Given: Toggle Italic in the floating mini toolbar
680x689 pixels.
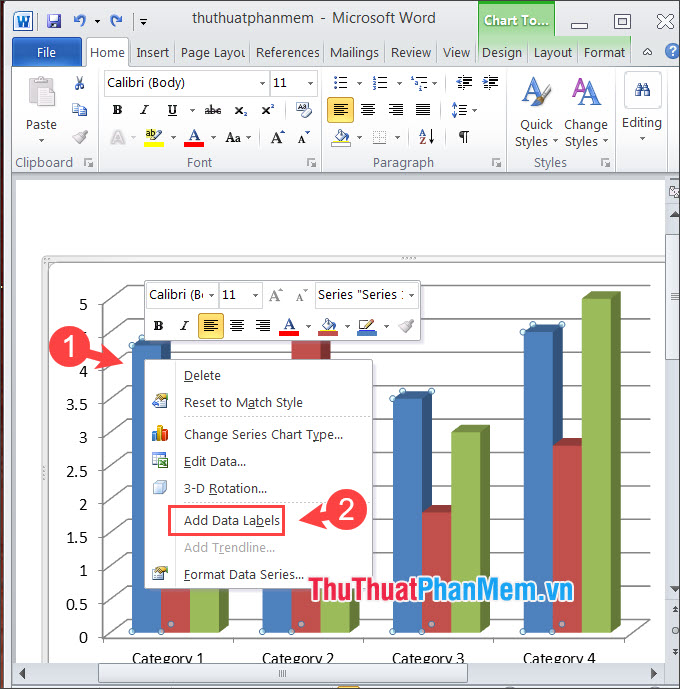Looking at the screenshot, I should click(x=184, y=325).
